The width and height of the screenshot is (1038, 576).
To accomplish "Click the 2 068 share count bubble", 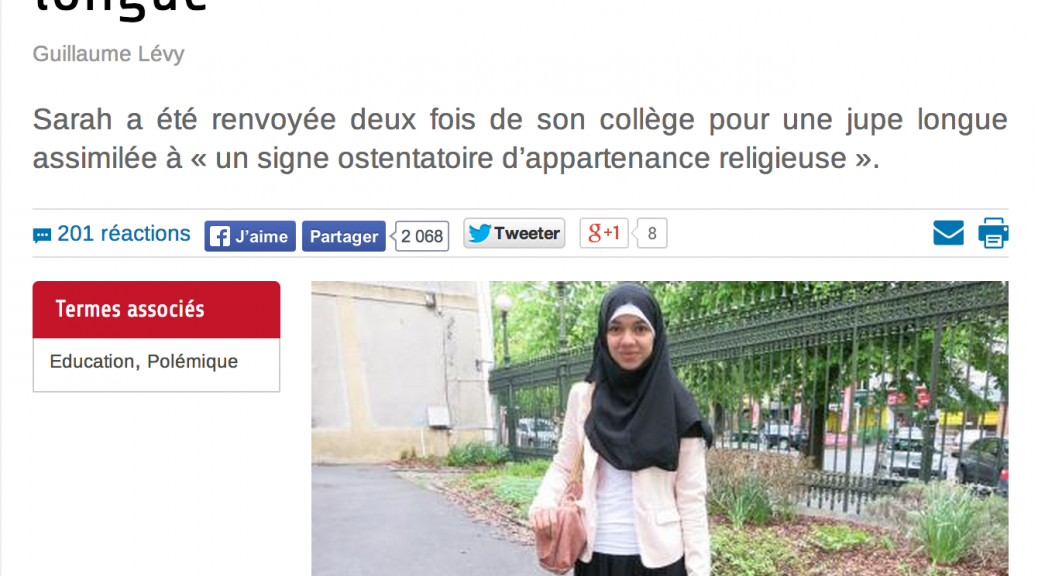I will (x=422, y=236).
